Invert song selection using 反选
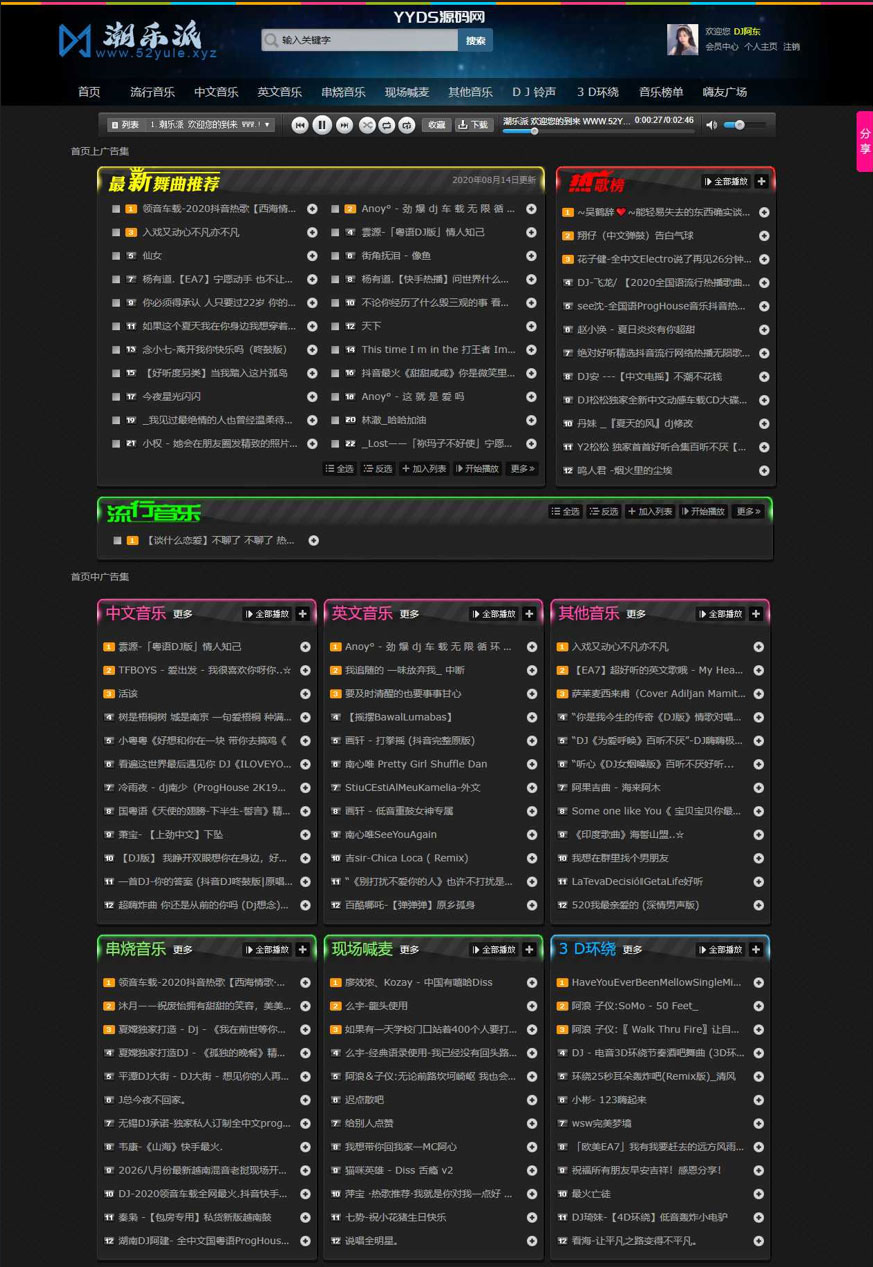Image resolution: width=873 pixels, height=1267 pixels. pos(377,467)
